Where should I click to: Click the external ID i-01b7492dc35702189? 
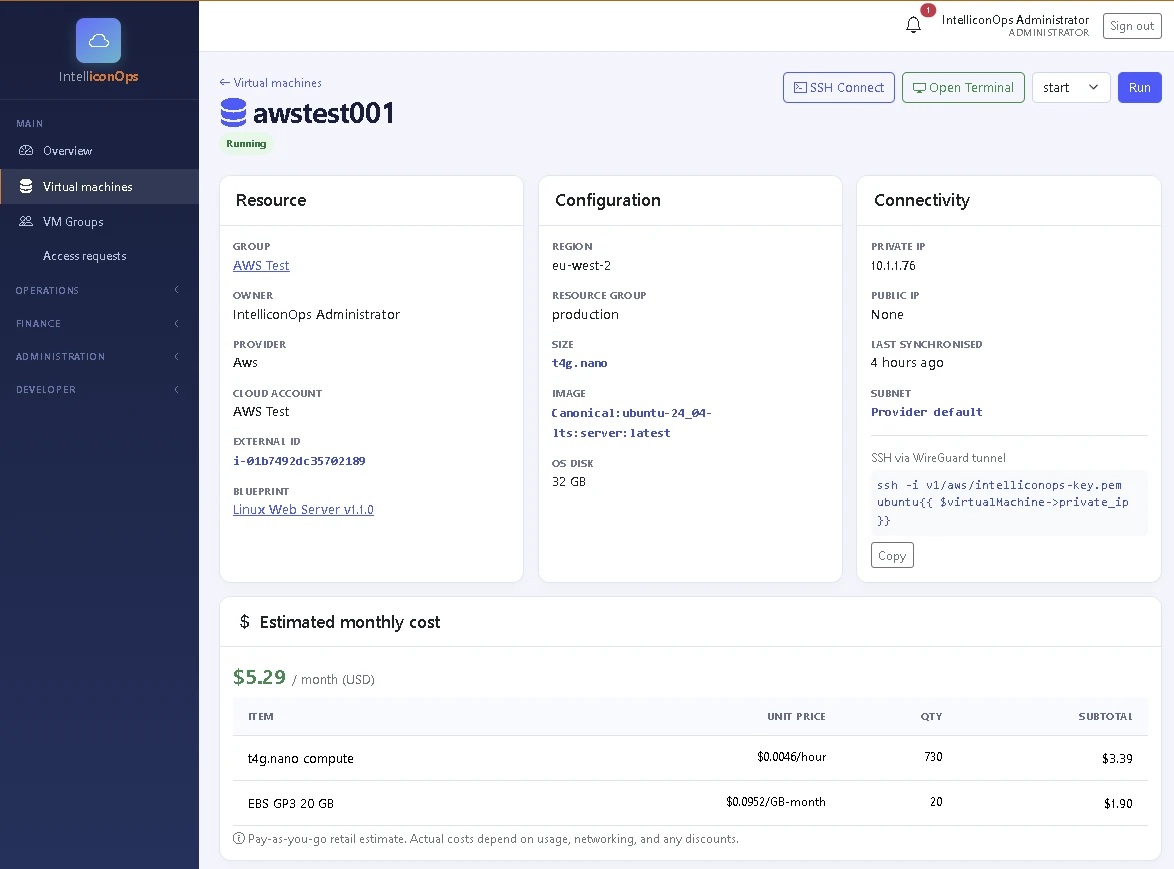pyautogui.click(x=299, y=461)
